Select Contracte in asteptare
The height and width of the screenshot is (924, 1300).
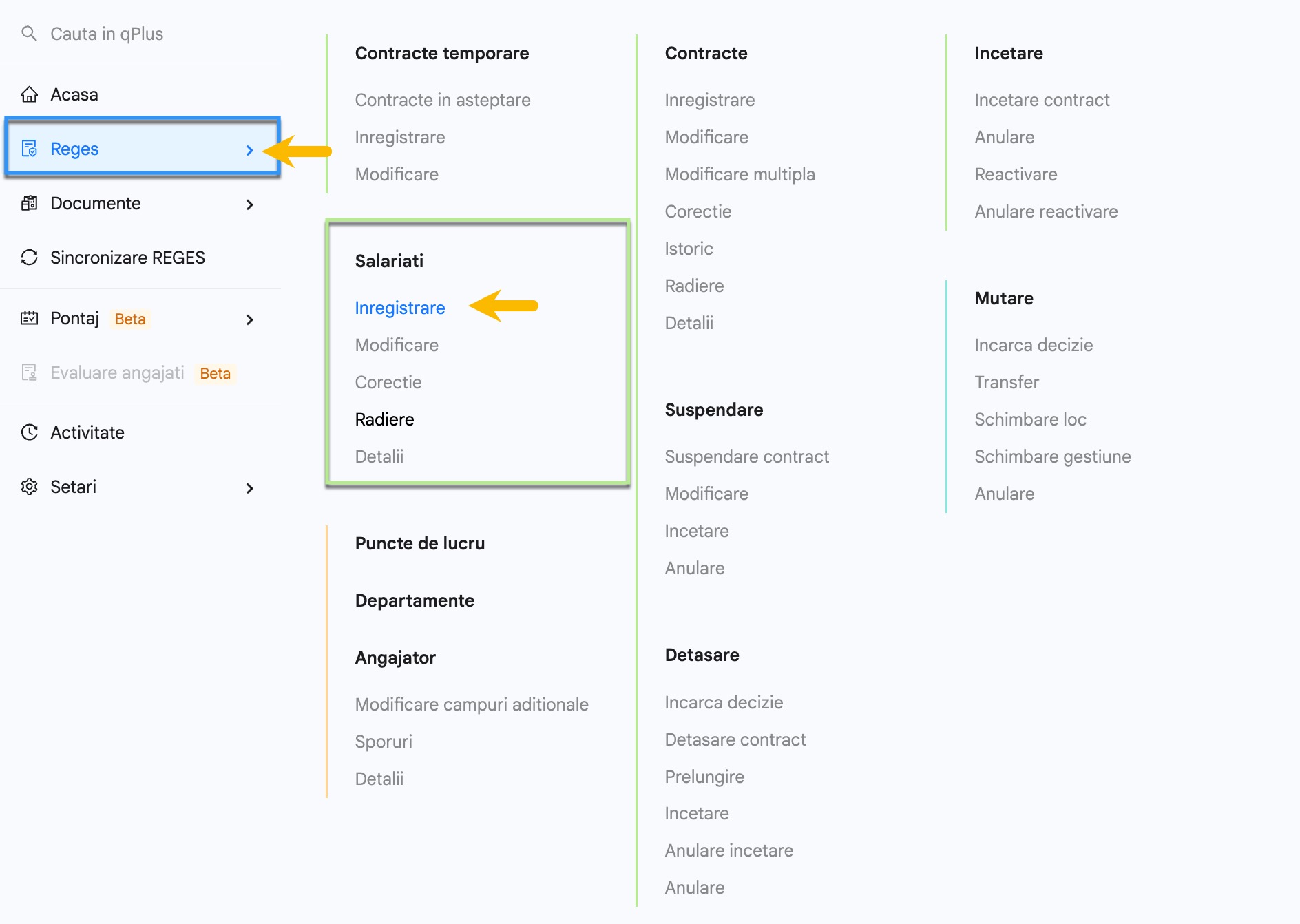[443, 100]
